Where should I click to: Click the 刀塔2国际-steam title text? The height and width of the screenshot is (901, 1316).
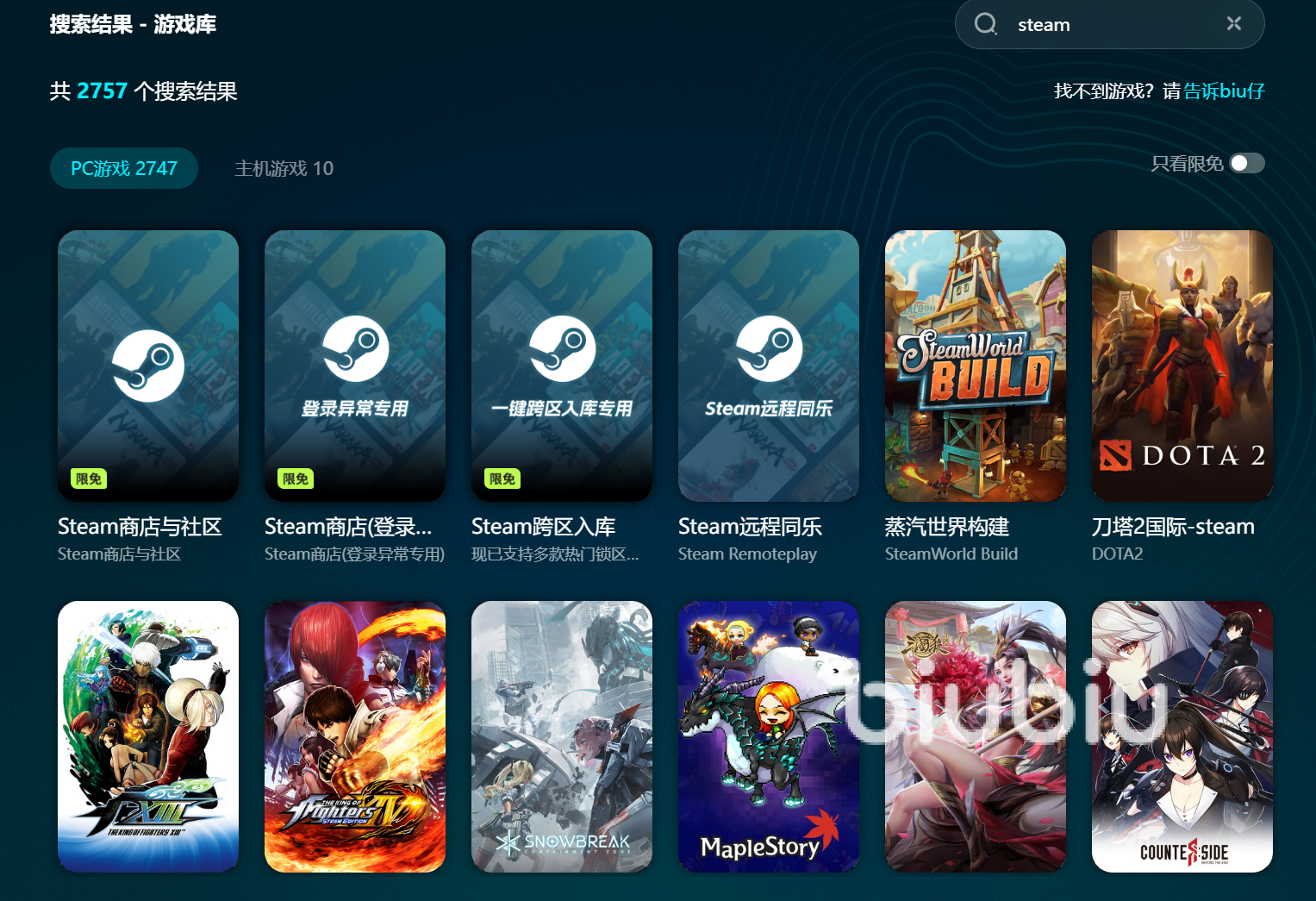pyautogui.click(x=1173, y=526)
